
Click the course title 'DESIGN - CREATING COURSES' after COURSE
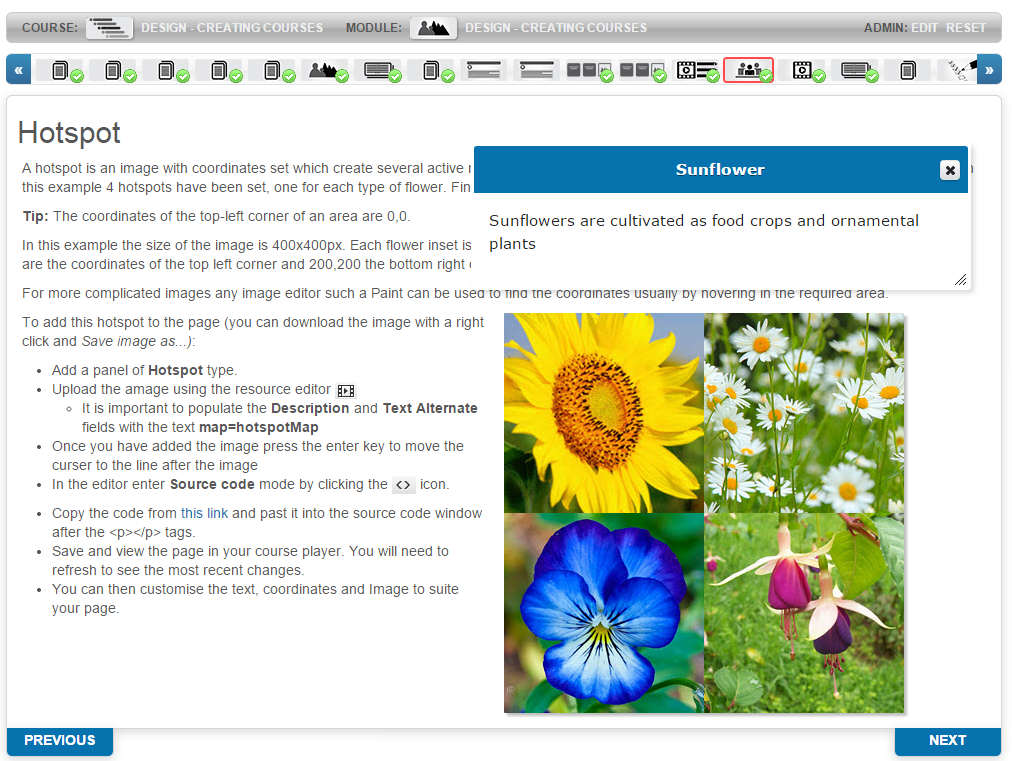pos(232,28)
